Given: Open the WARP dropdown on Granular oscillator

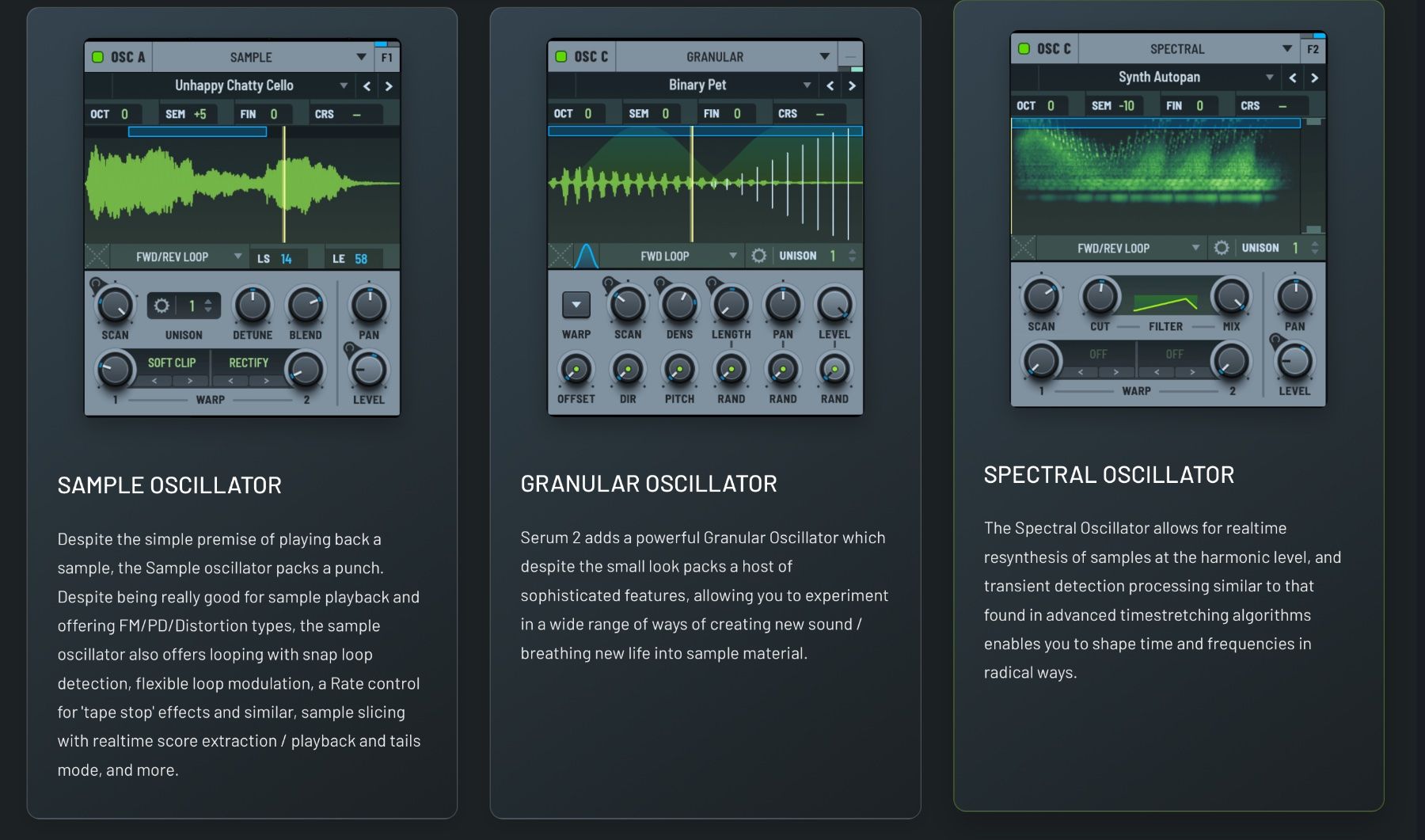Looking at the screenshot, I should (x=576, y=304).
